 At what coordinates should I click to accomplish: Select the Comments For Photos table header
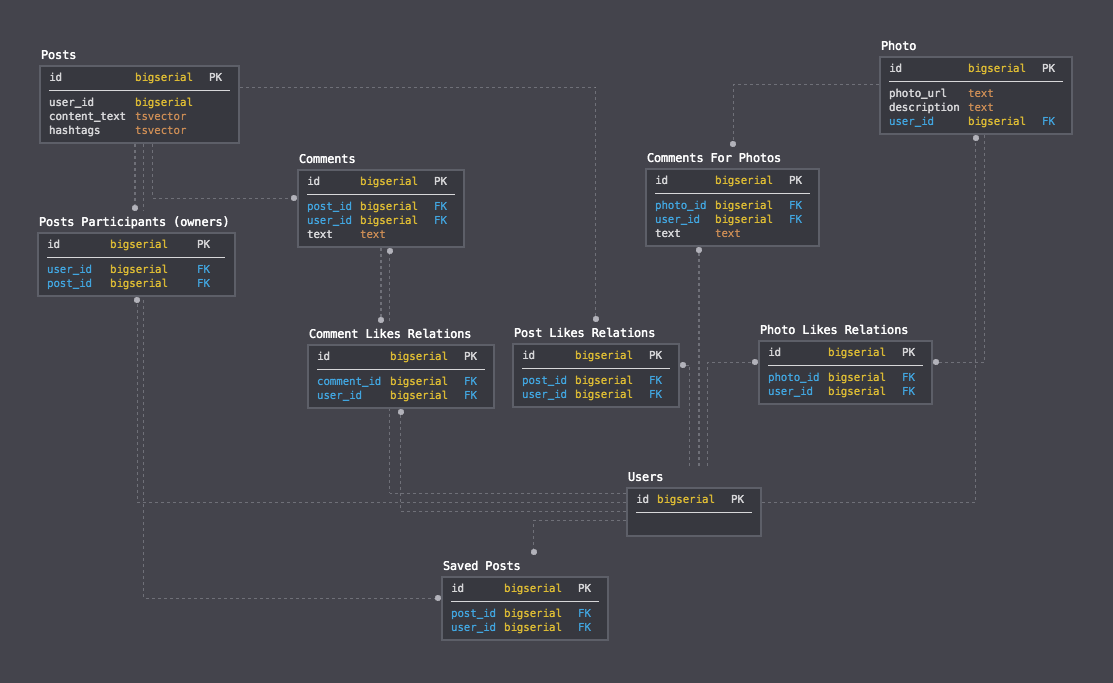point(713,157)
